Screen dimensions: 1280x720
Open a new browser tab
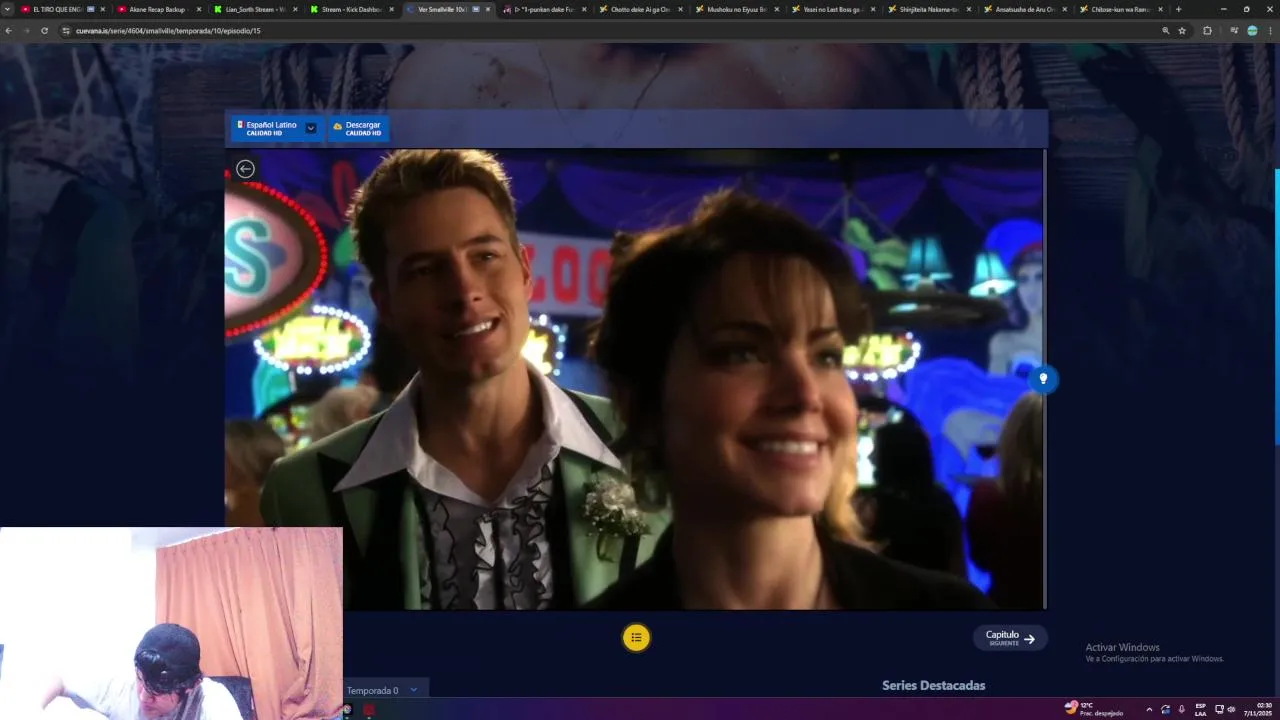1178,9
